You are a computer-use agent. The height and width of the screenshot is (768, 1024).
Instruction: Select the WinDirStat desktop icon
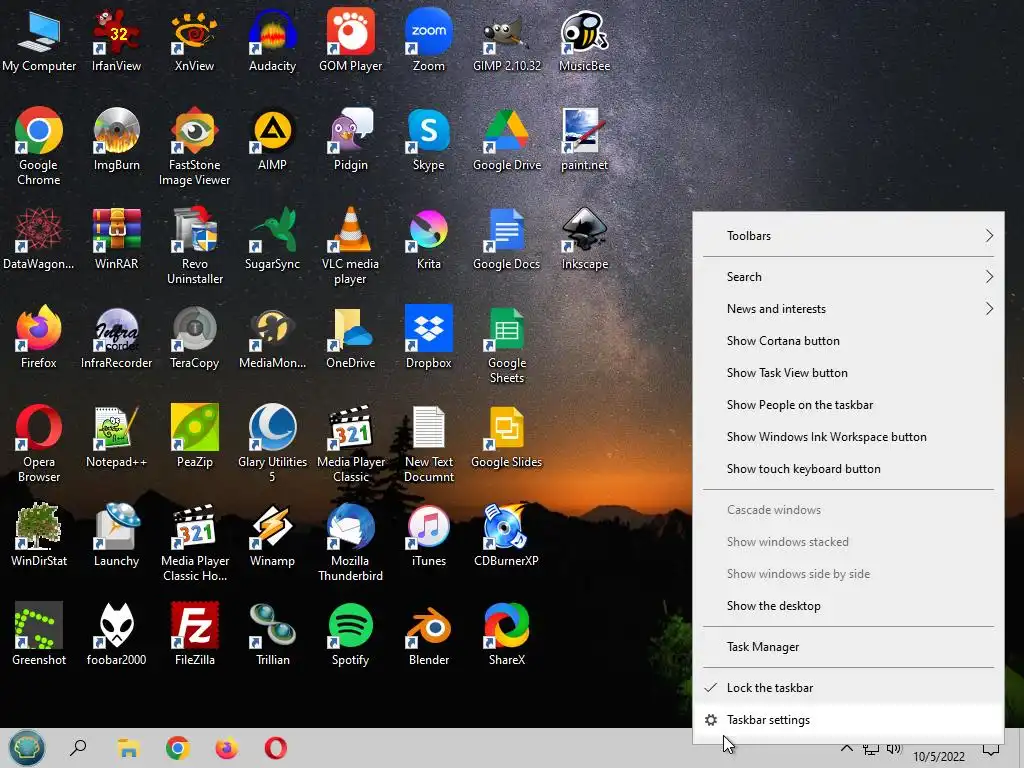39,536
